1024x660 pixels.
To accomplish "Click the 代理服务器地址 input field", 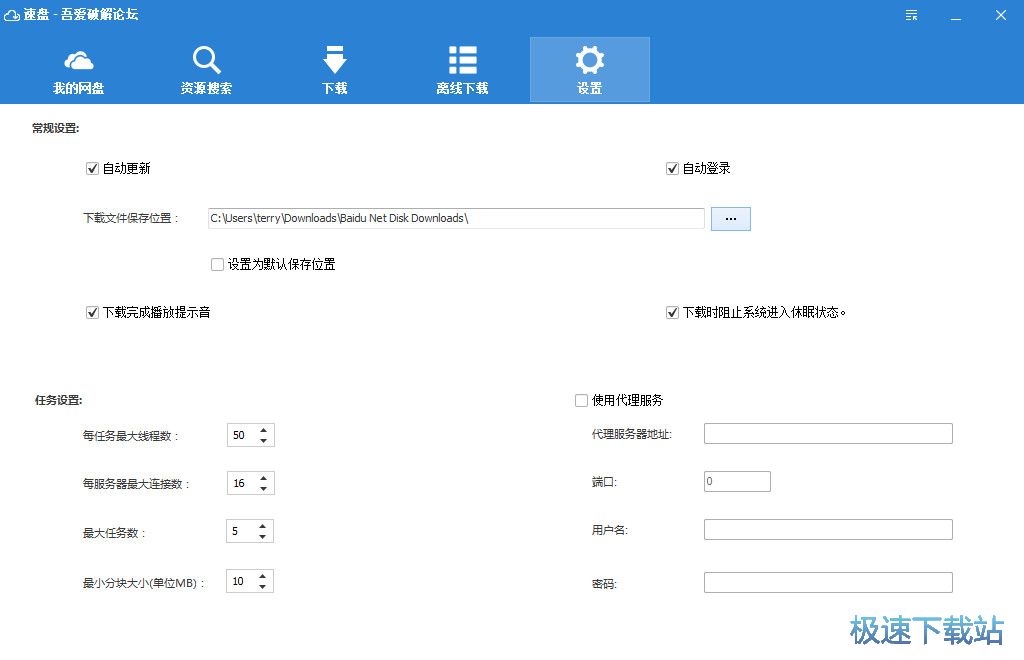I will click(x=828, y=434).
